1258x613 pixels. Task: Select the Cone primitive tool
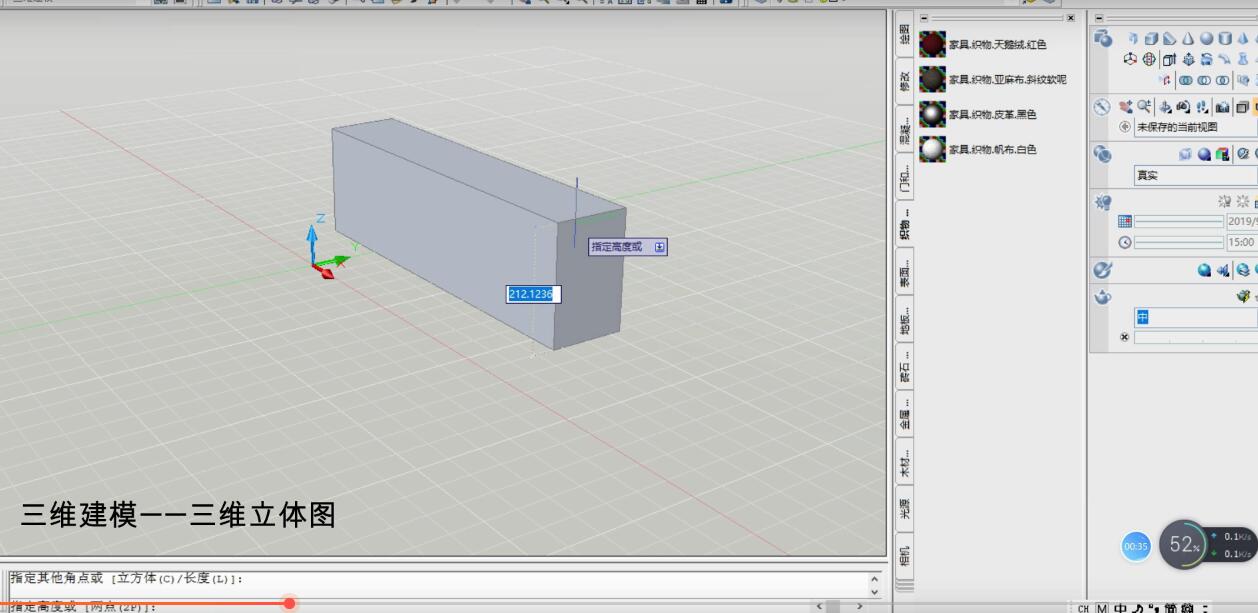coord(1188,39)
